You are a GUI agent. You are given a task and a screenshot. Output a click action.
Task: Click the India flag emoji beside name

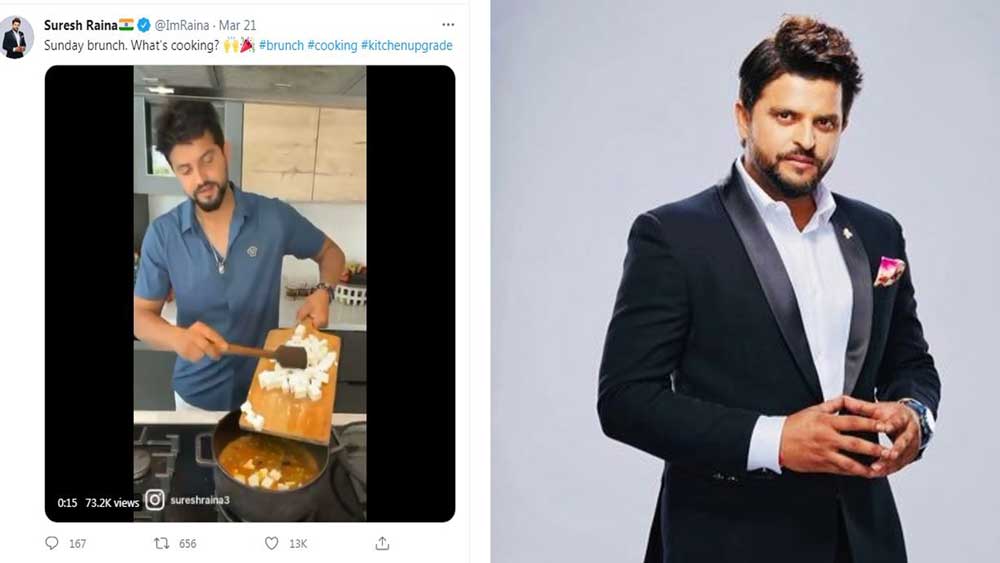coord(126,25)
